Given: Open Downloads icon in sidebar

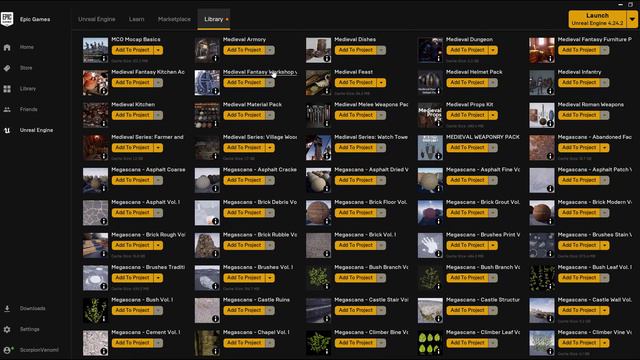Looking at the screenshot, I should pos(7,309).
